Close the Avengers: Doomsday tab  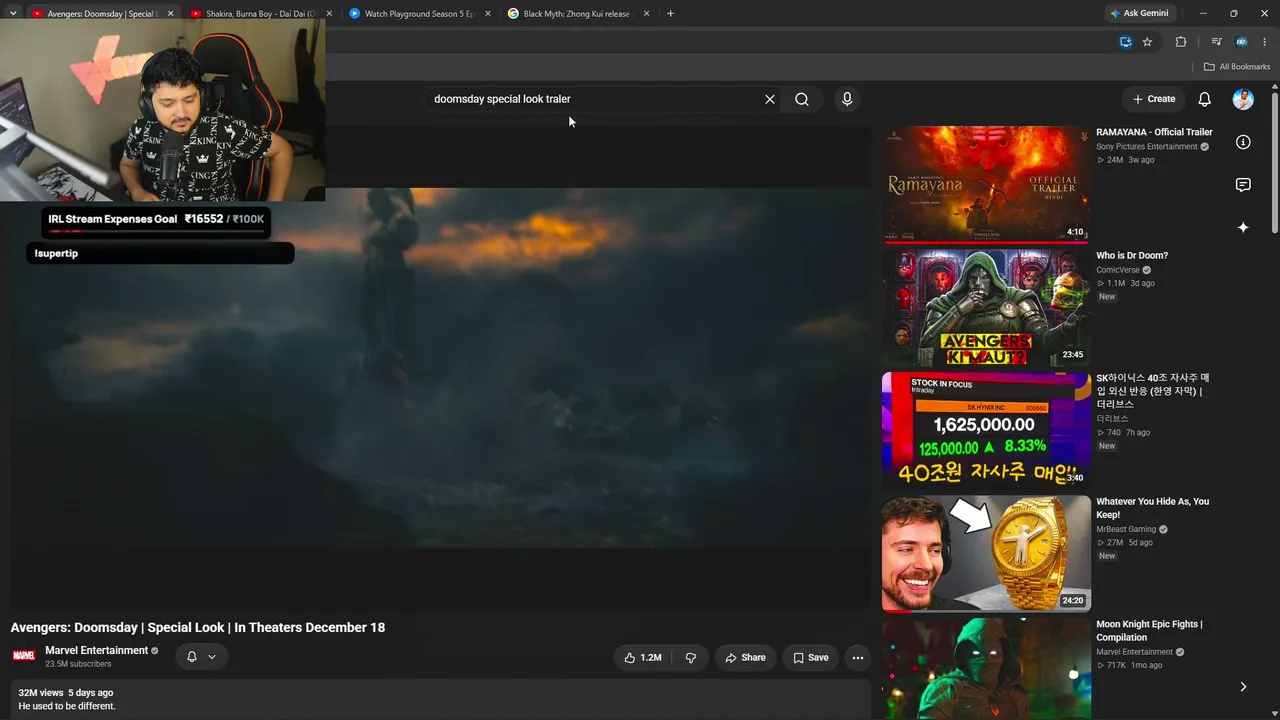click(170, 14)
